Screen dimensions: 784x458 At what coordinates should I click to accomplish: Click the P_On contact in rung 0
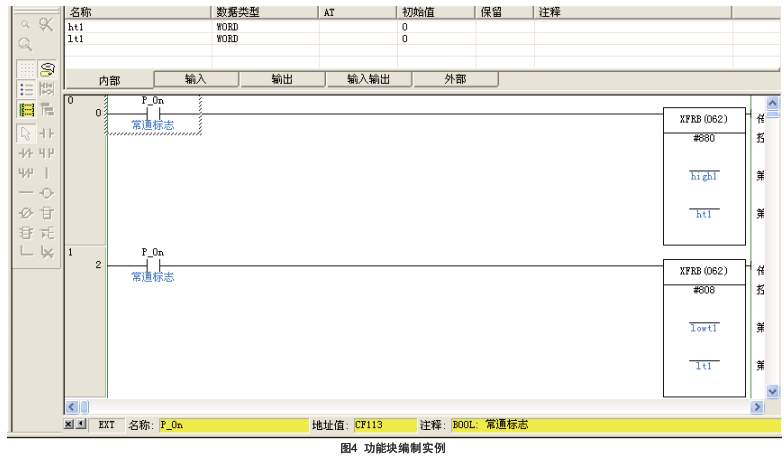152,113
